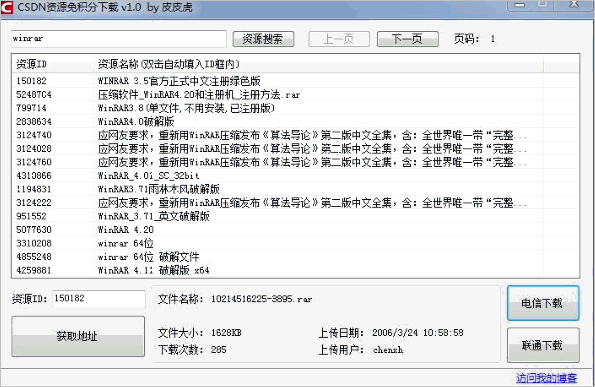The height and width of the screenshot is (387, 595).
Task: Select row with ID 3124740
Action: pyautogui.click(x=296, y=135)
